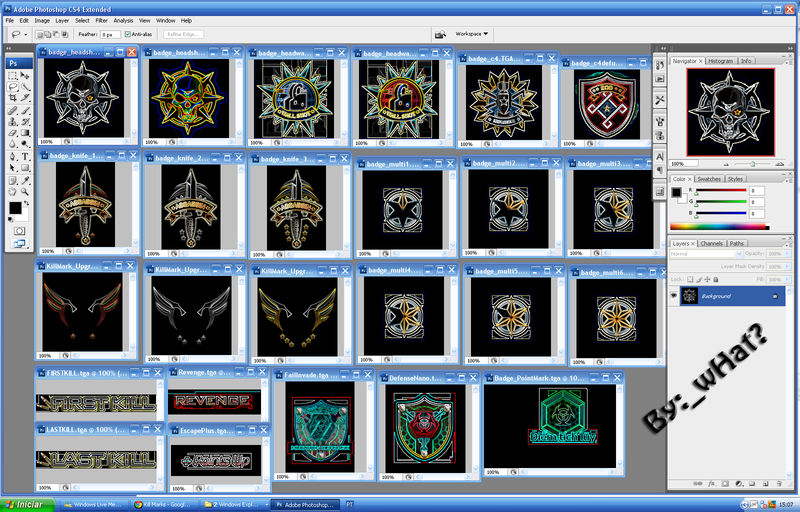Select the Pen tool
Viewport: 800px width, 512px height.
(x=13, y=157)
